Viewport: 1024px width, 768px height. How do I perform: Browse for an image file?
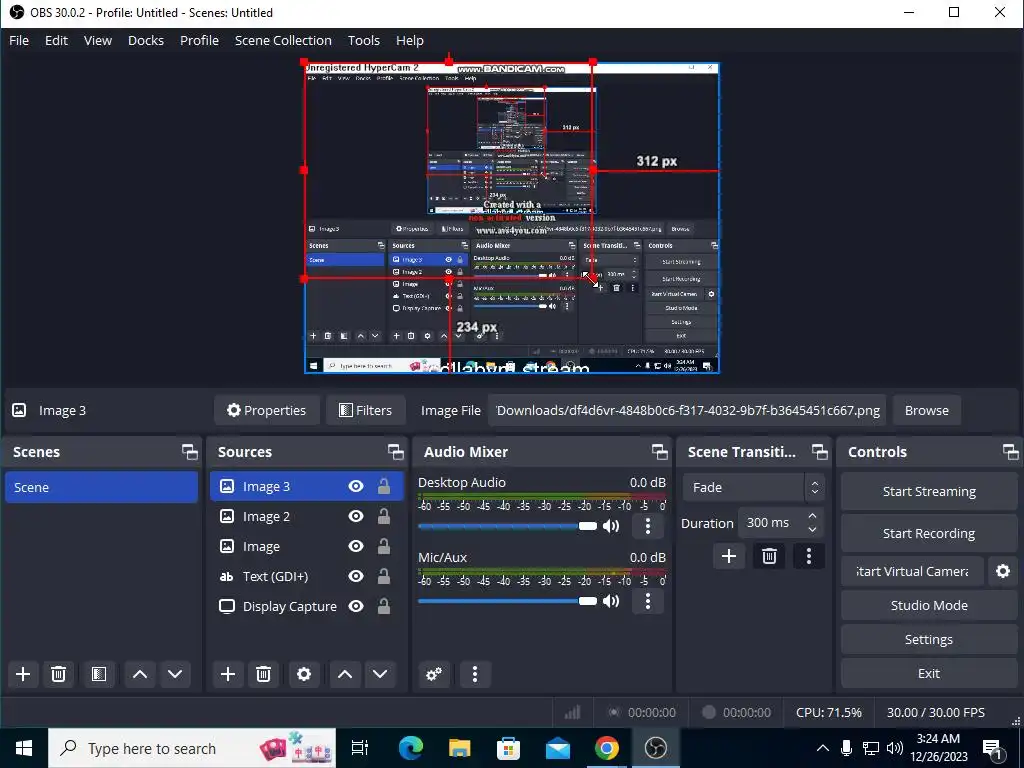pos(927,410)
